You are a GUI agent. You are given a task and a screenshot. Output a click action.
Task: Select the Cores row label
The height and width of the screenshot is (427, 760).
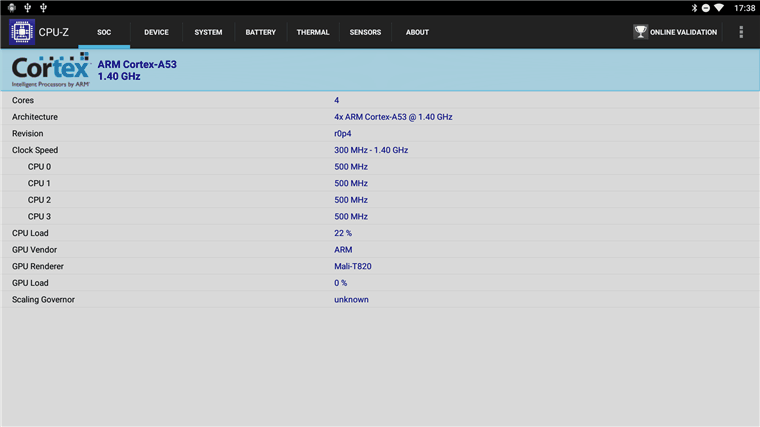pyautogui.click(x=23, y=100)
